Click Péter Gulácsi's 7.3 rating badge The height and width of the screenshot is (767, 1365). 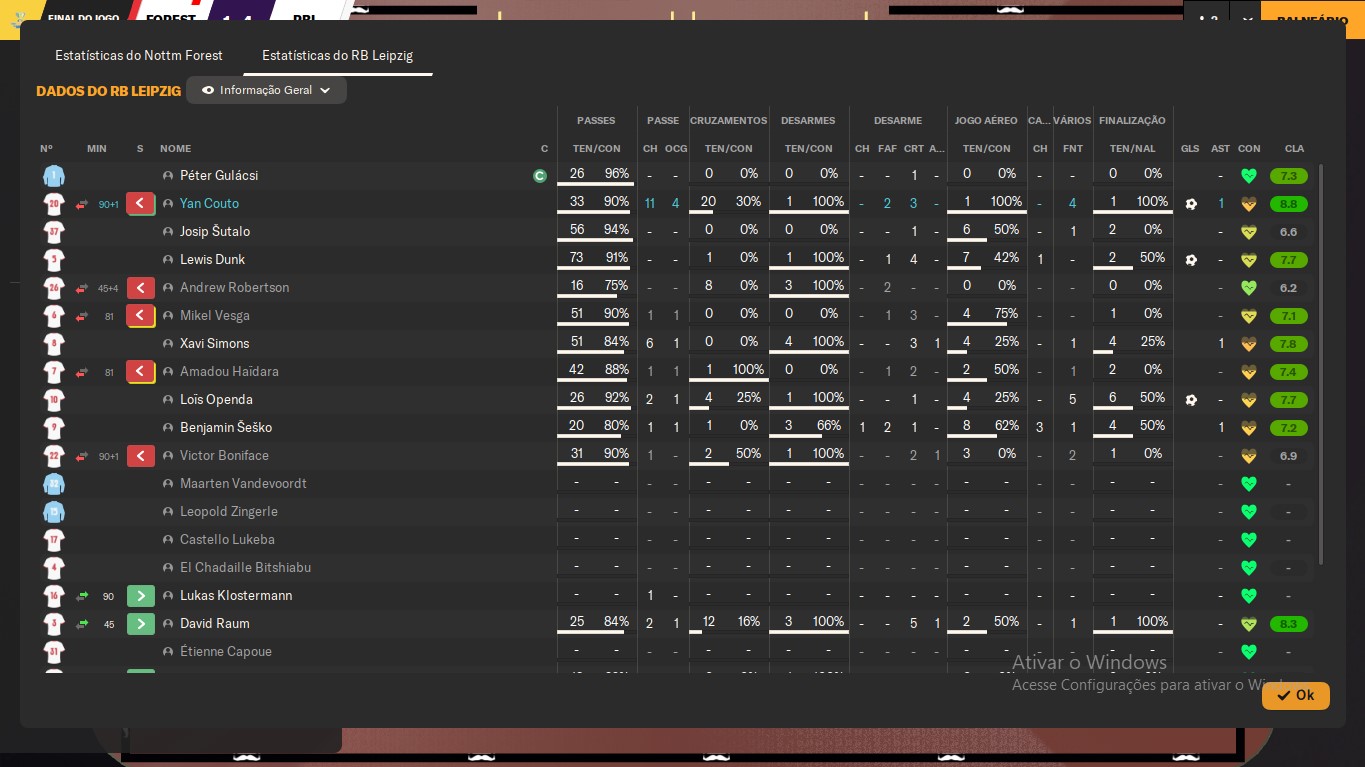[x=1288, y=176]
